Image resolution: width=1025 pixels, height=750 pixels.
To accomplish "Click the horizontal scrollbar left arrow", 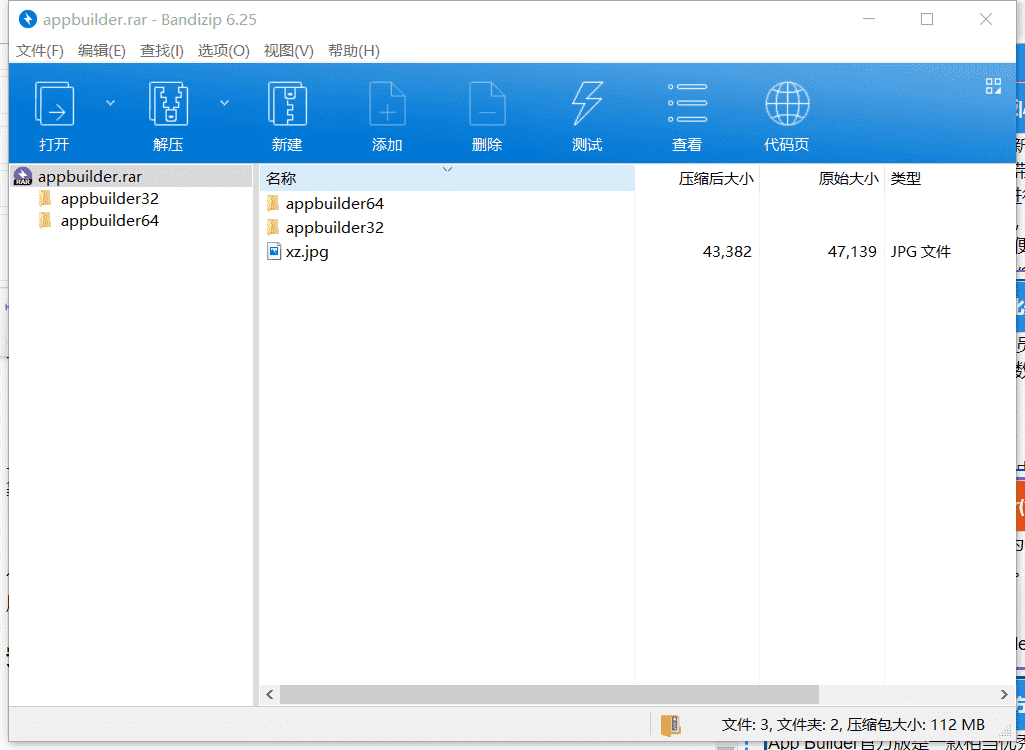I will click(x=270, y=694).
